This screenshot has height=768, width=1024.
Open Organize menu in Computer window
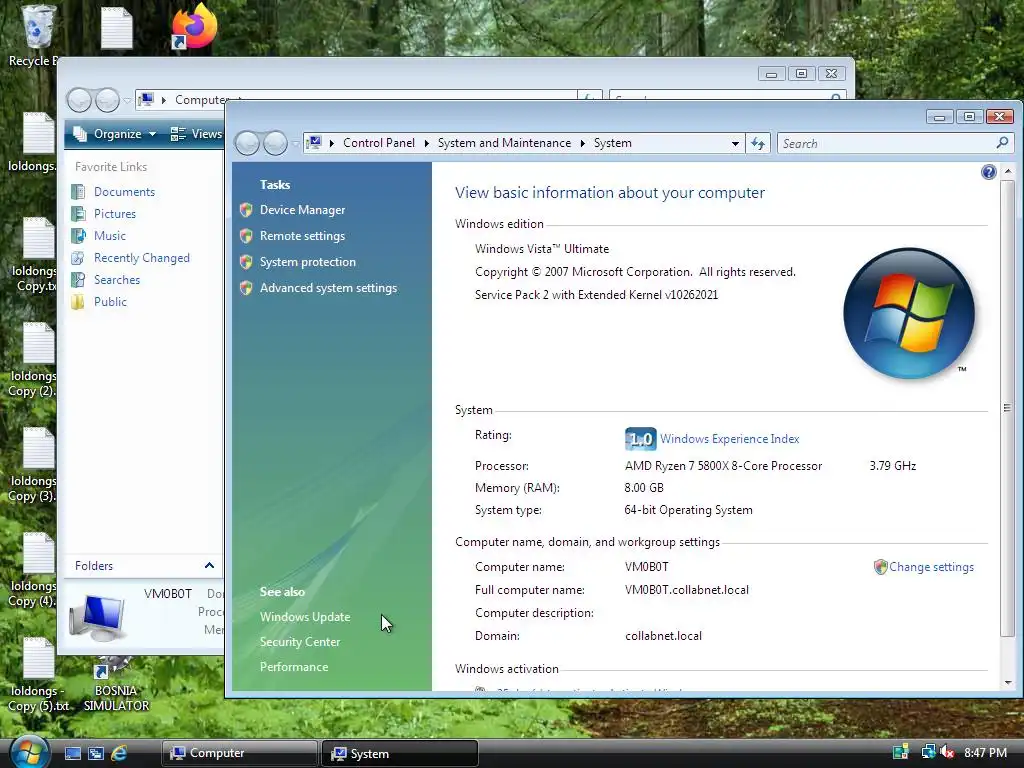tap(115, 134)
